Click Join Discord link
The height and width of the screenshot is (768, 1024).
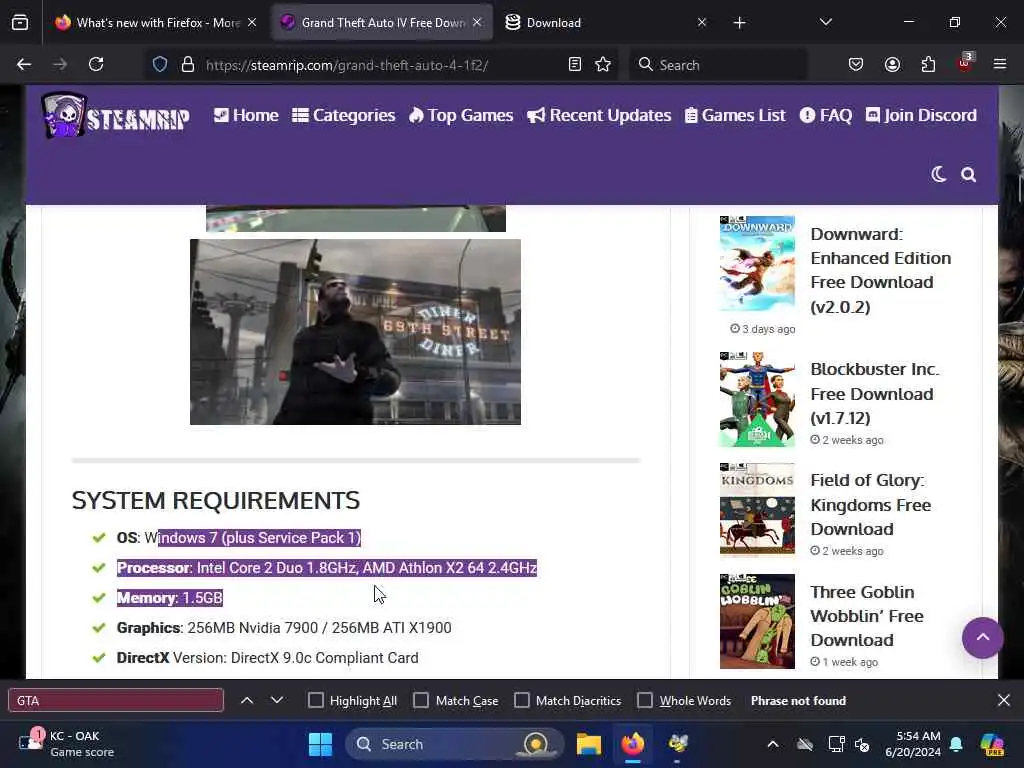921,116
